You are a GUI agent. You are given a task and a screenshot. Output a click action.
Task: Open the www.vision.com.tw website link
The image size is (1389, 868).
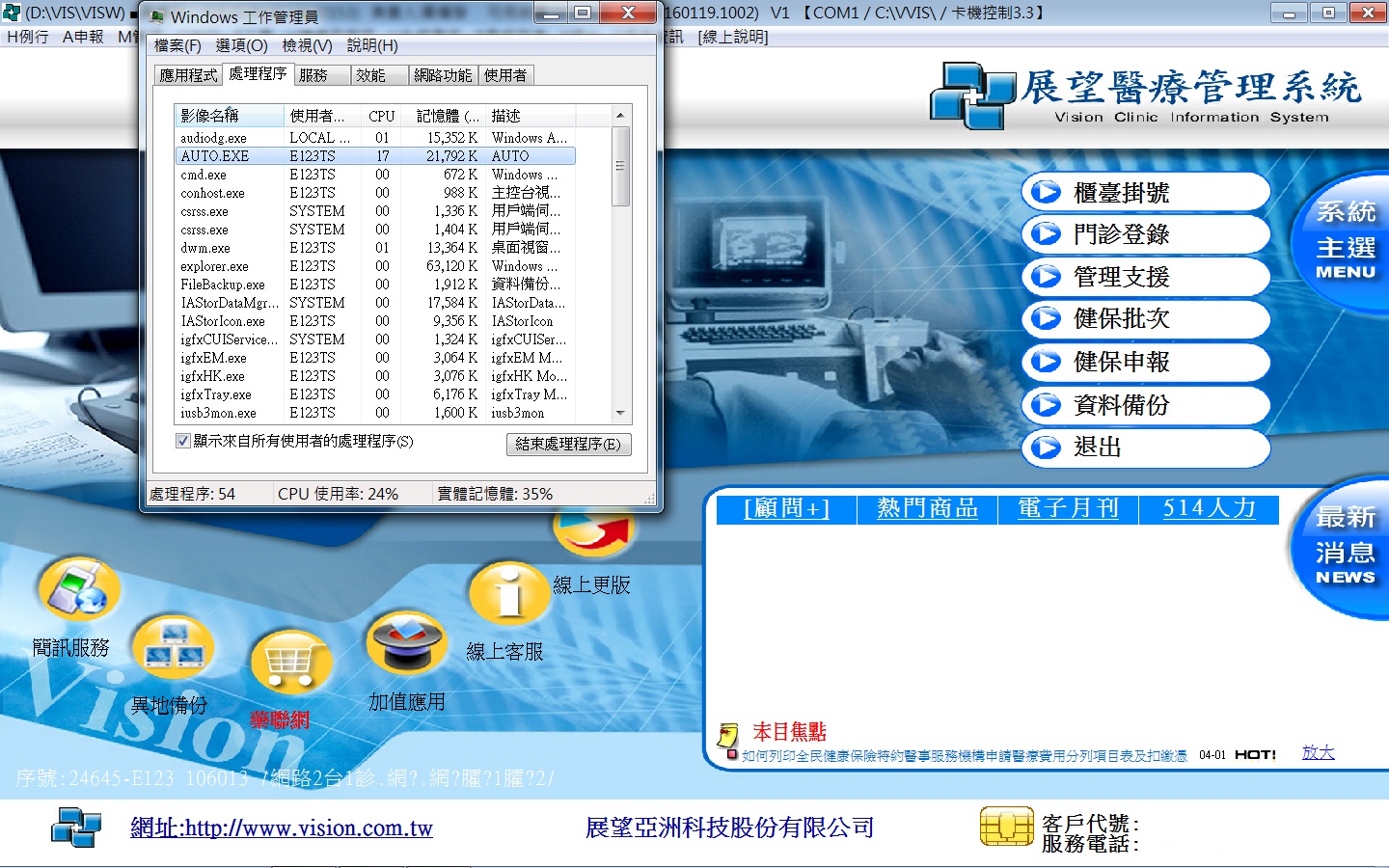[x=282, y=827]
